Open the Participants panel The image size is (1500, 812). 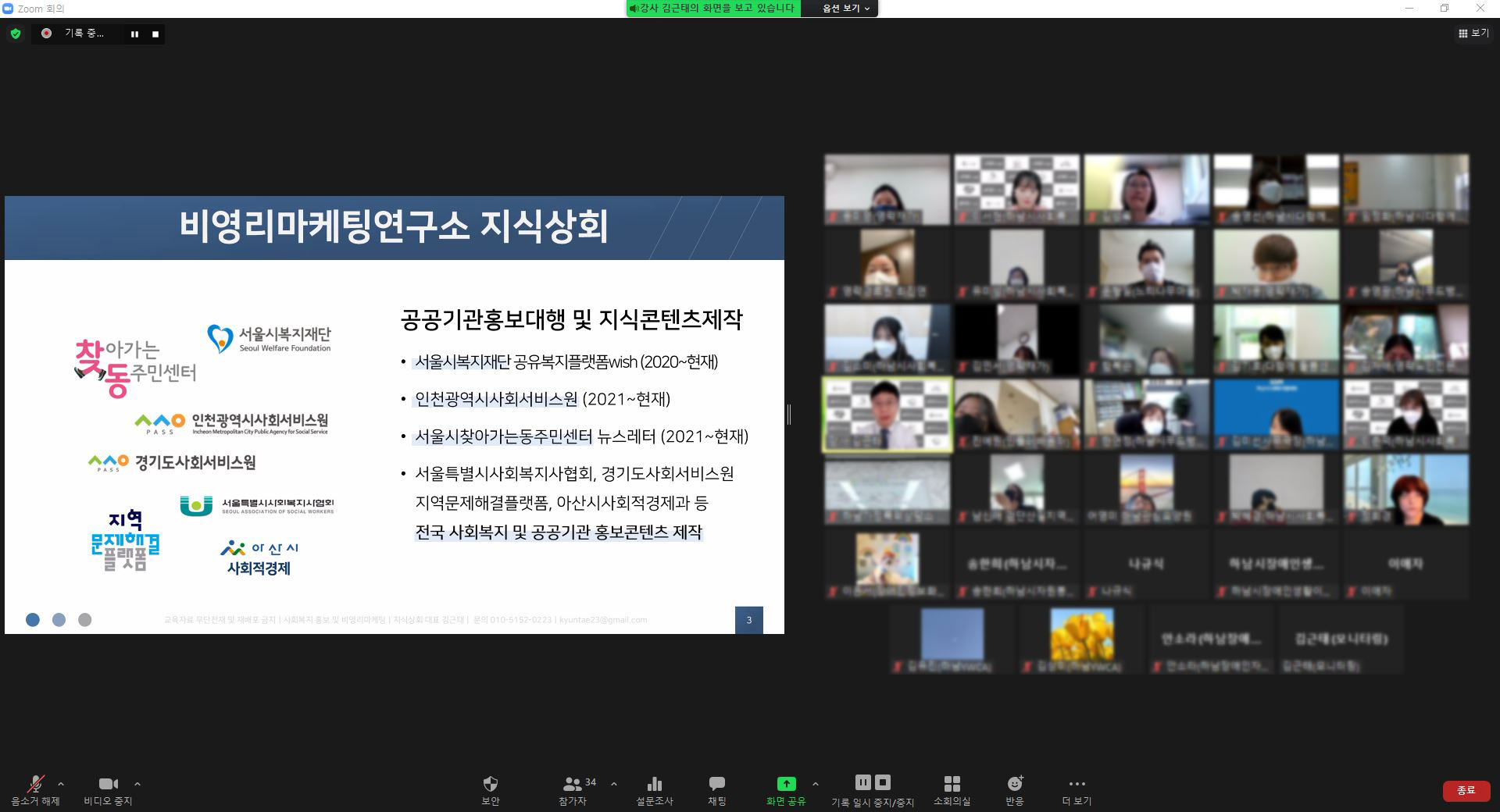click(573, 785)
